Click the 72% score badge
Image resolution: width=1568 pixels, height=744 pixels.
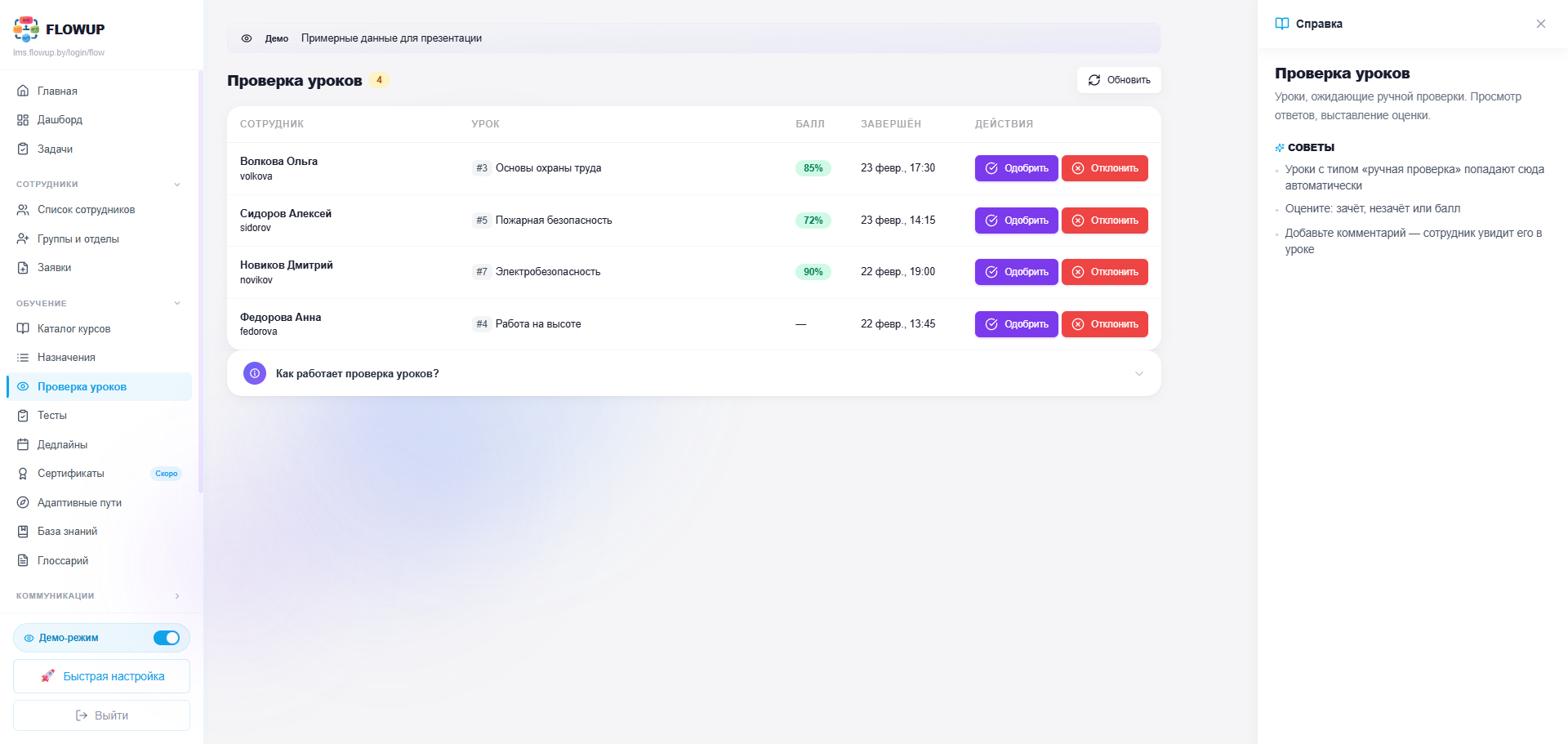(x=813, y=221)
